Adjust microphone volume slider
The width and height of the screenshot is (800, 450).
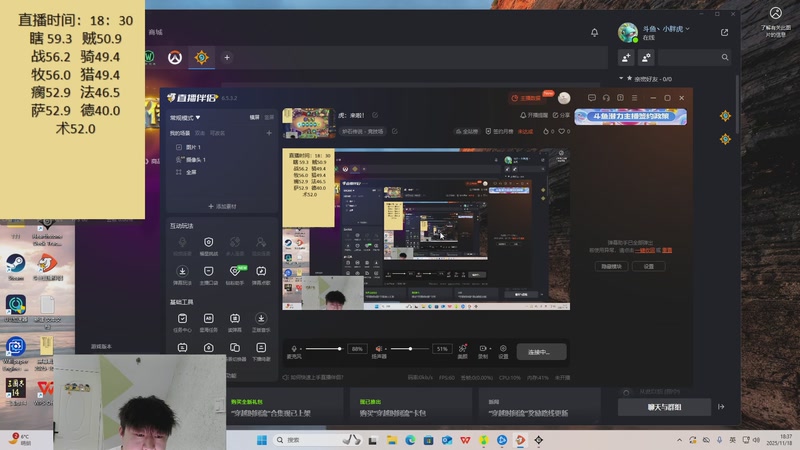tap(323, 348)
